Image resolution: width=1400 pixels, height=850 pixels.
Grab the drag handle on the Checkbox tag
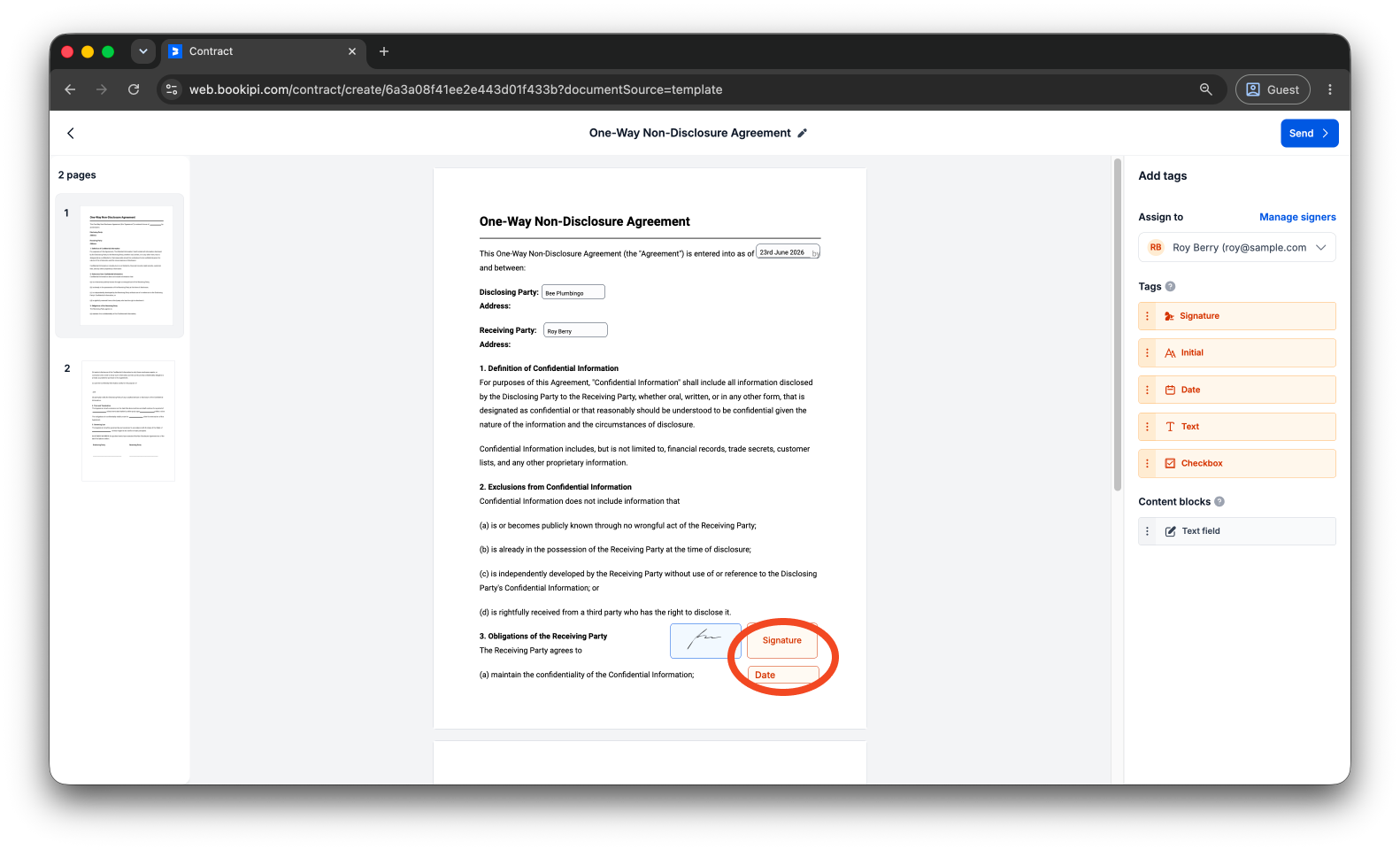[x=1148, y=463]
